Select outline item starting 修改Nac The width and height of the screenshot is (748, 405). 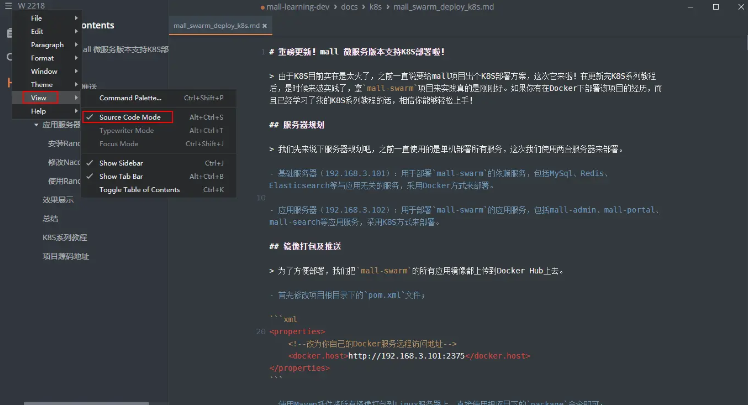[x=64, y=162]
